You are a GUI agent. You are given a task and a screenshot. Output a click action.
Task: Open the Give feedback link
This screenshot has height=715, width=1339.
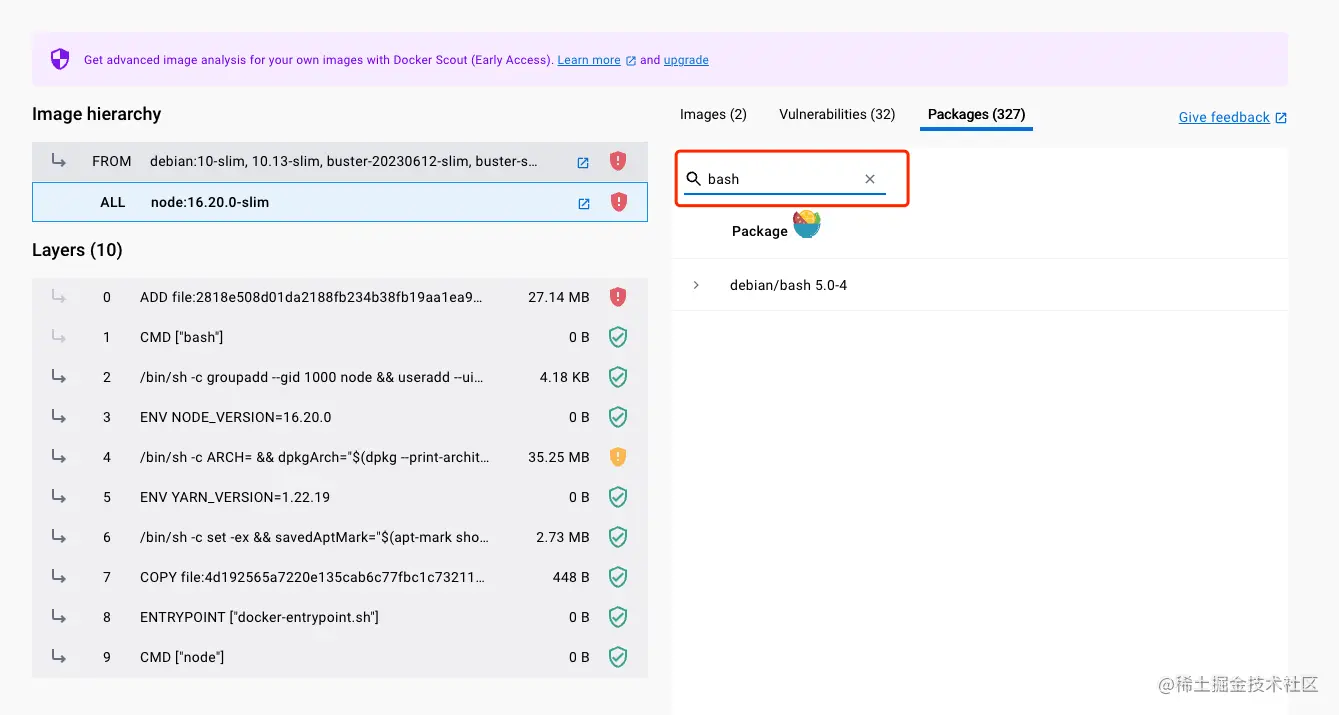[x=1224, y=118]
